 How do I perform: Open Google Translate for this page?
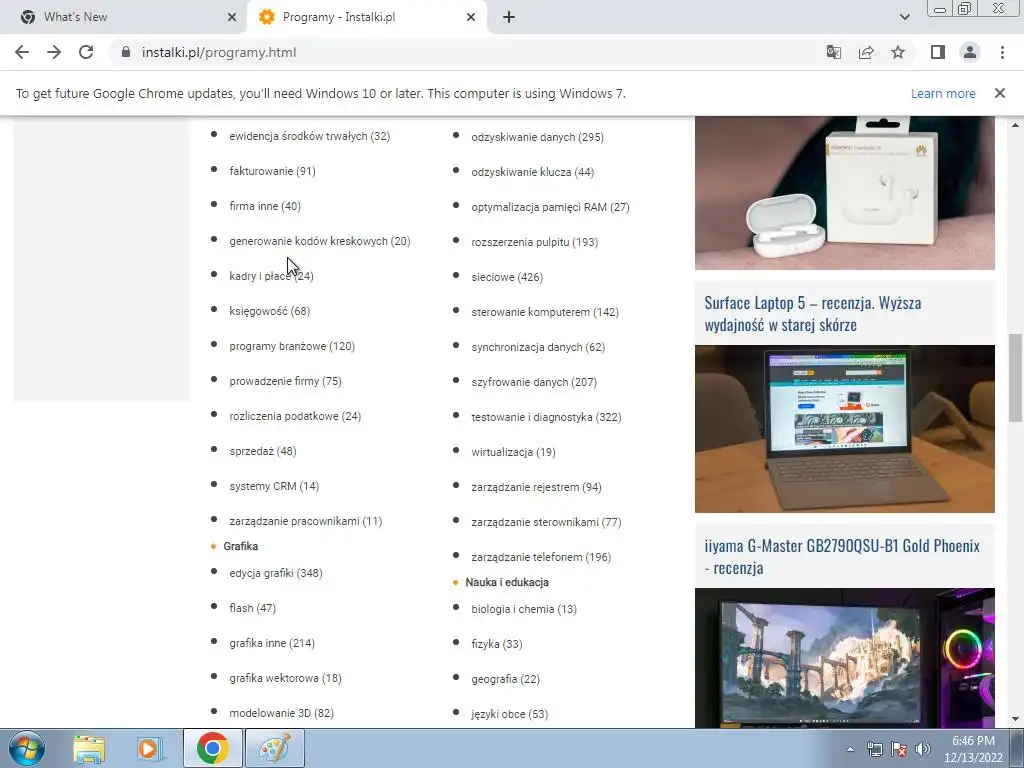[833, 52]
